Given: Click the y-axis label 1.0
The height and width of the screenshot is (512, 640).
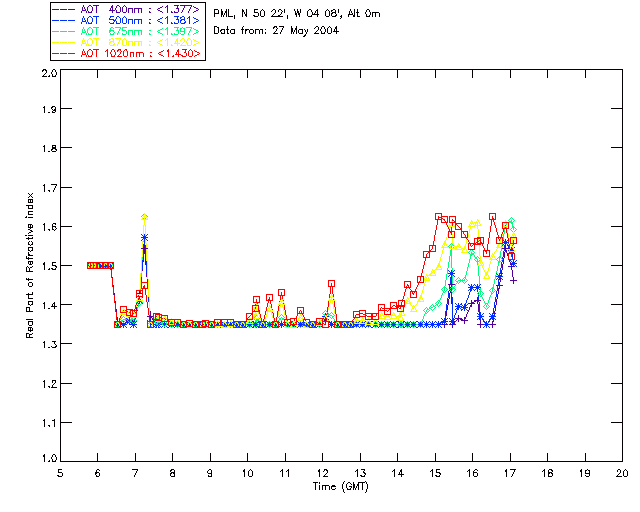Looking at the screenshot, I should (49, 458).
